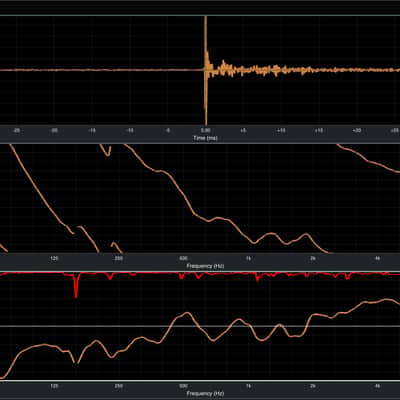Click the 0.00 time axis marker
Image resolution: width=400 pixels, height=400 pixels.
(205, 131)
